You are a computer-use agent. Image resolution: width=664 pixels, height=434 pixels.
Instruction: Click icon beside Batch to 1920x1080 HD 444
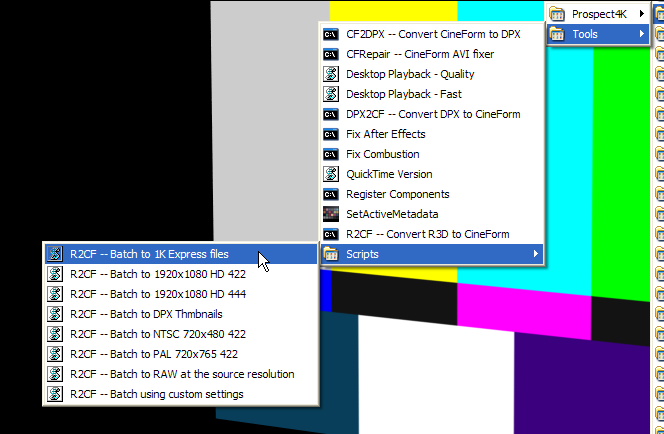tap(55, 294)
